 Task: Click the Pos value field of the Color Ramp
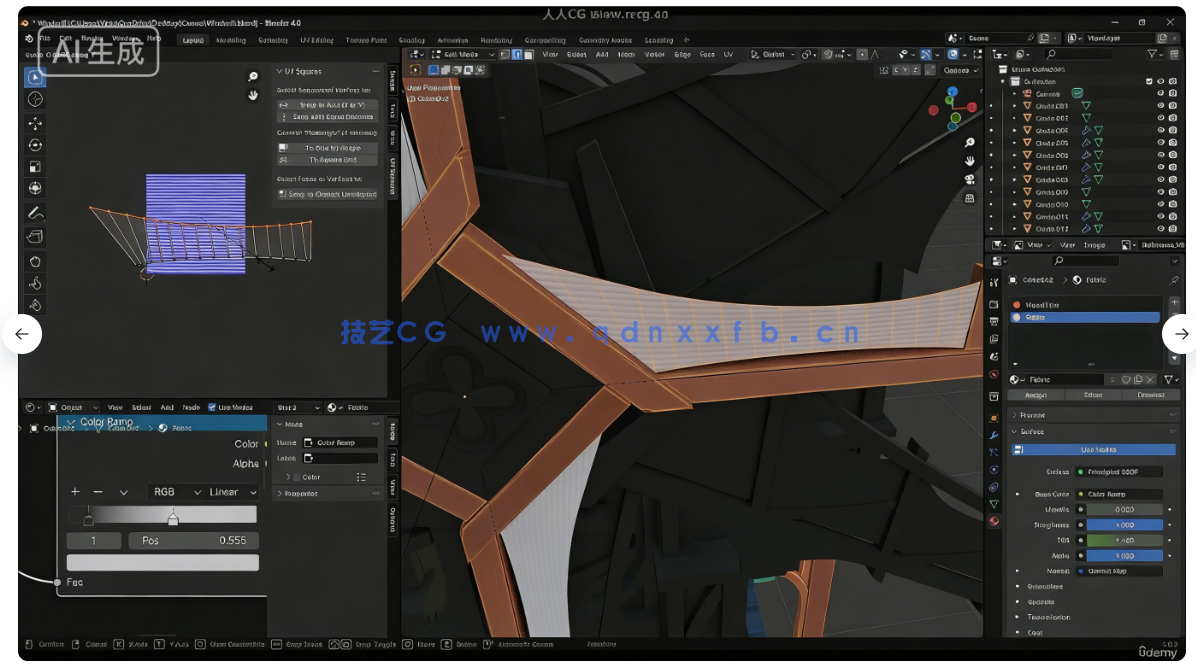coord(195,540)
